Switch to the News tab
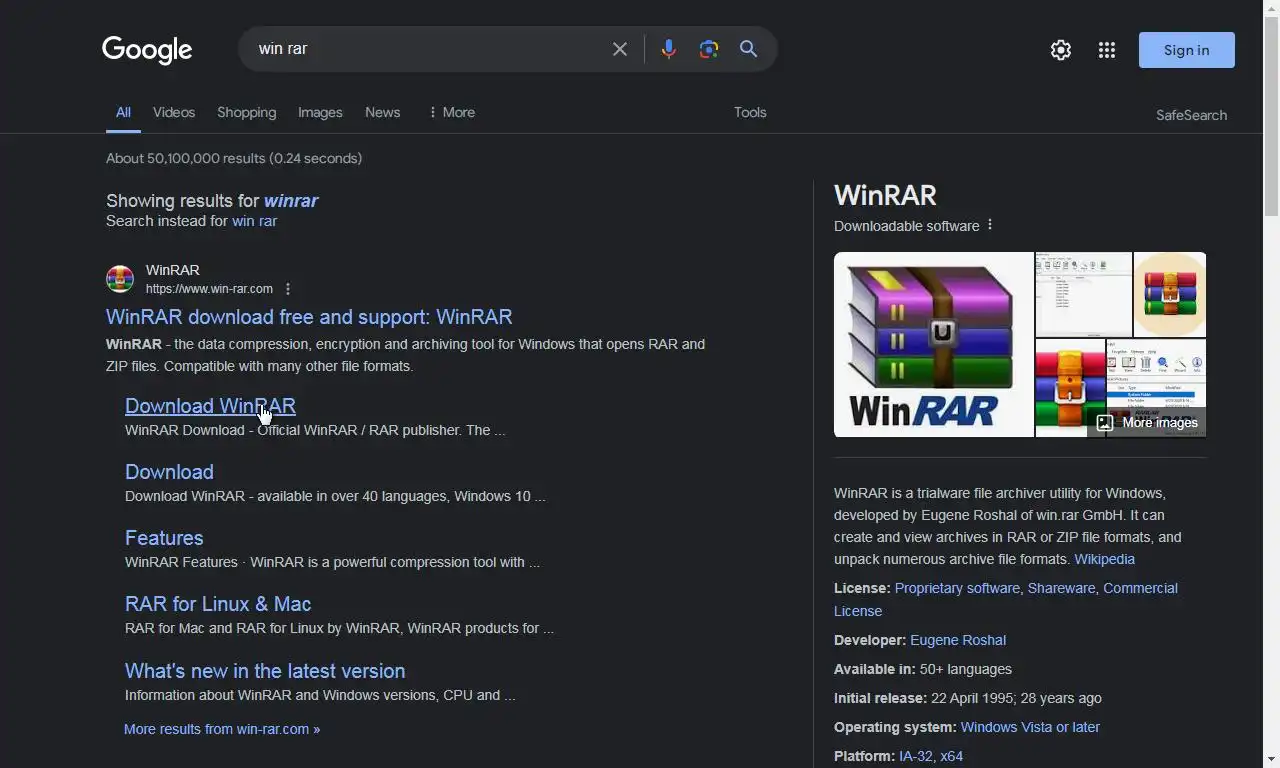 (x=382, y=112)
